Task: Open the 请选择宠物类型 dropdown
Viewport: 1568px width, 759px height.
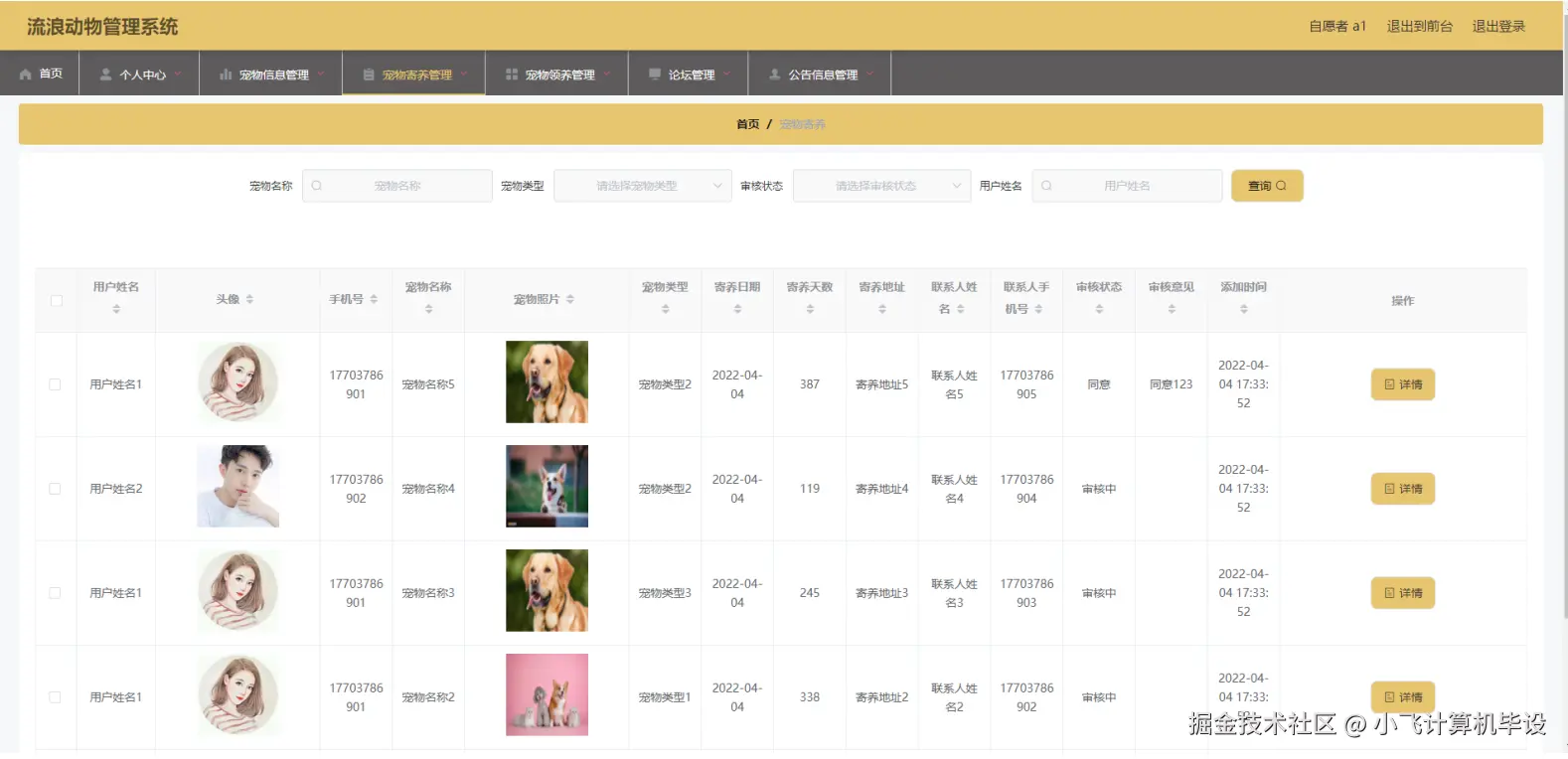Action: pyautogui.click(x=643, y=186)
